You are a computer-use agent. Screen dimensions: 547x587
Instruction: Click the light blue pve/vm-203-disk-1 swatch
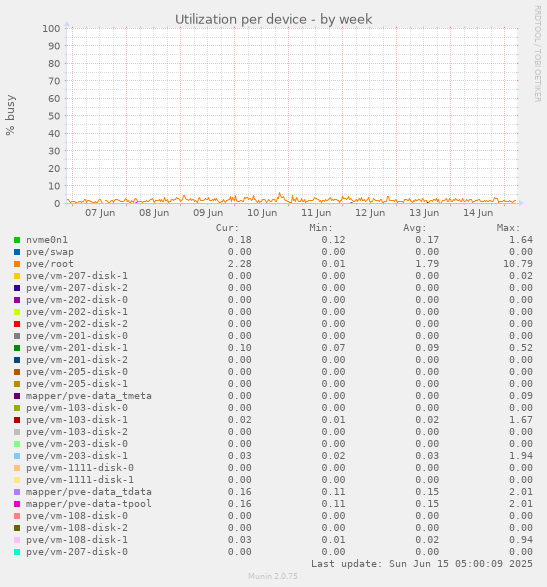pyautogui.click(x=17, y=456)
